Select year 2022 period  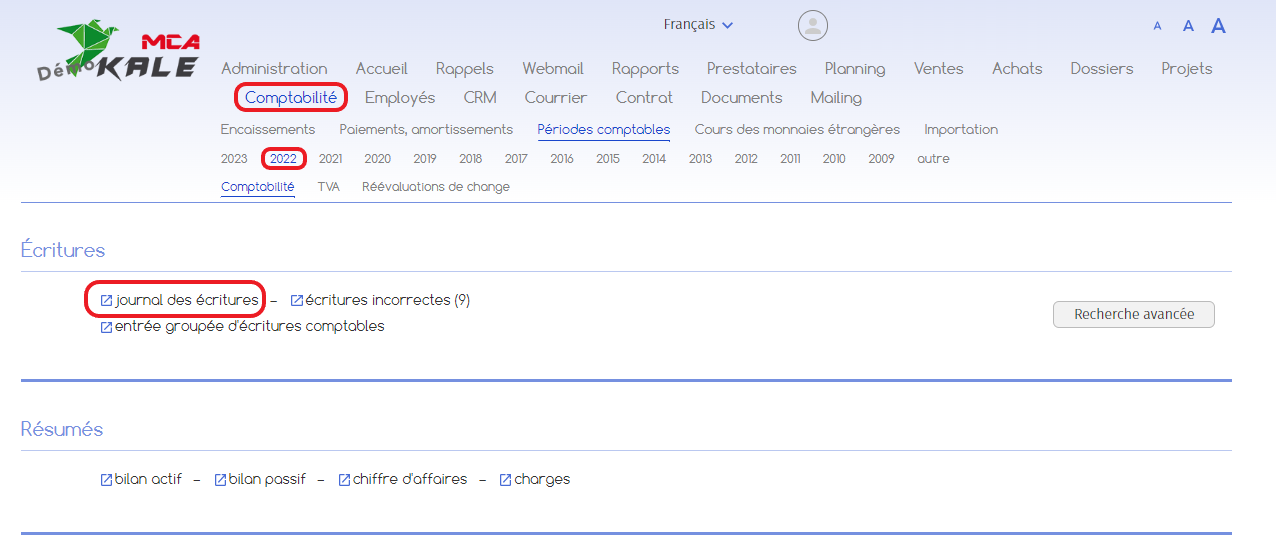point(283,159)
